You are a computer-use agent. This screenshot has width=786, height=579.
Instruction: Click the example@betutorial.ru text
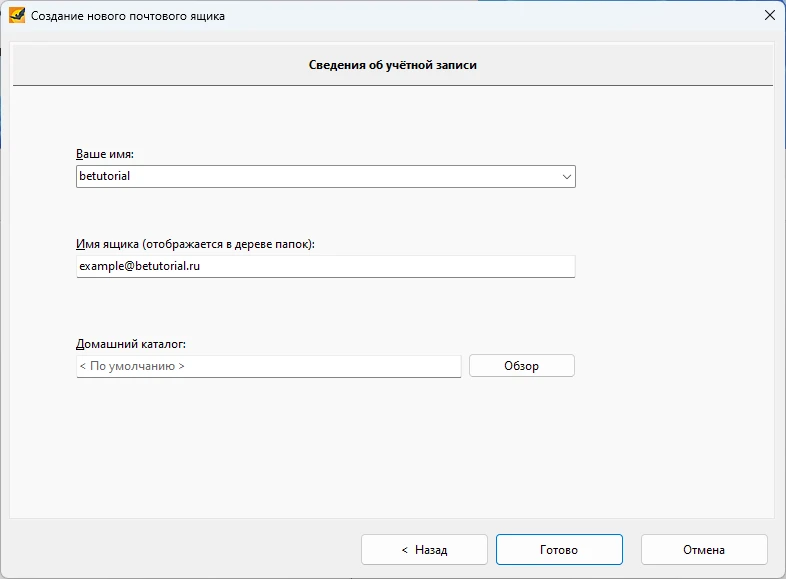click(x=138, y=266)
